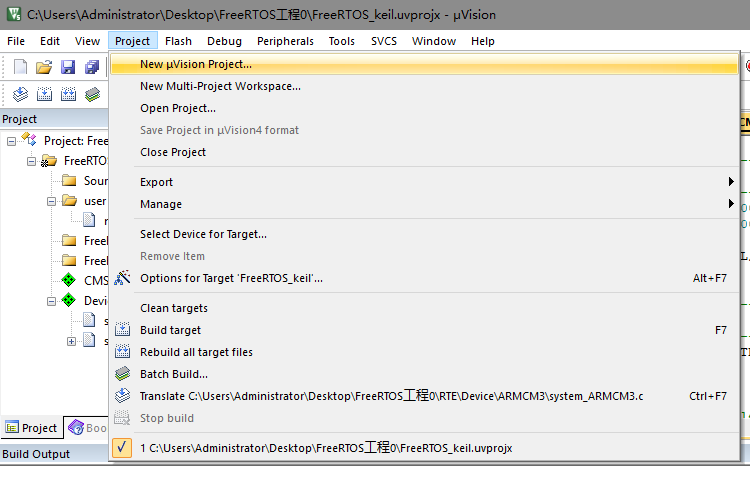Switch to the Books panel tab

click(87, 428)
